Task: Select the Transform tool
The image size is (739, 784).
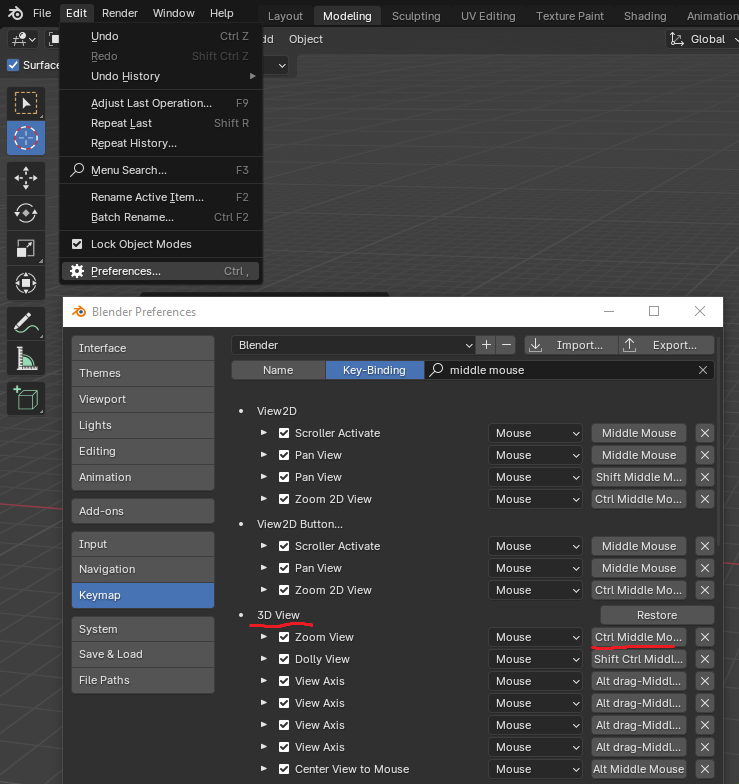Action: (26, 284)
